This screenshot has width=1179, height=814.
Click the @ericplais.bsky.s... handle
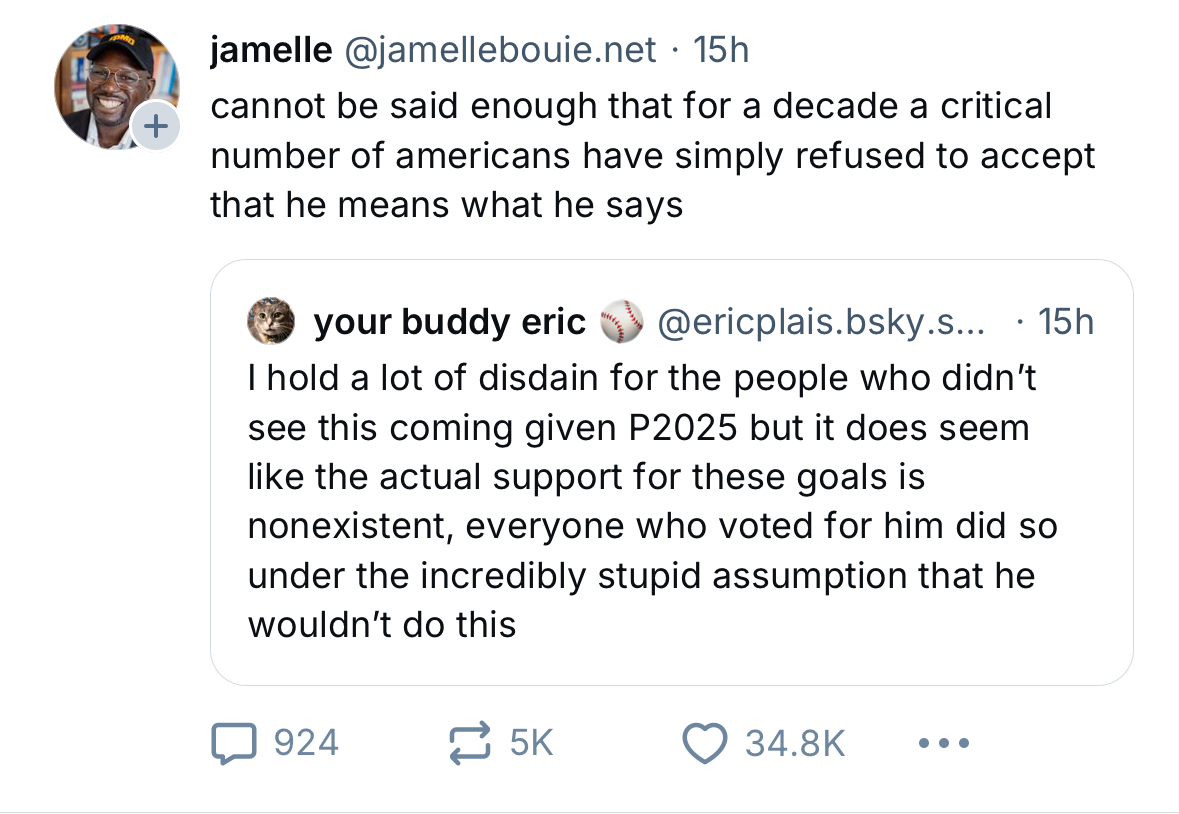point(821,322)
